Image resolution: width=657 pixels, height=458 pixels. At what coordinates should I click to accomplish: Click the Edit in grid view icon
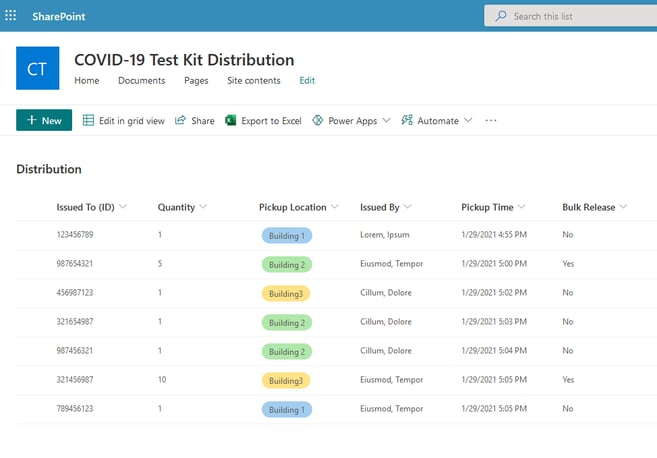tap(88, 121)
